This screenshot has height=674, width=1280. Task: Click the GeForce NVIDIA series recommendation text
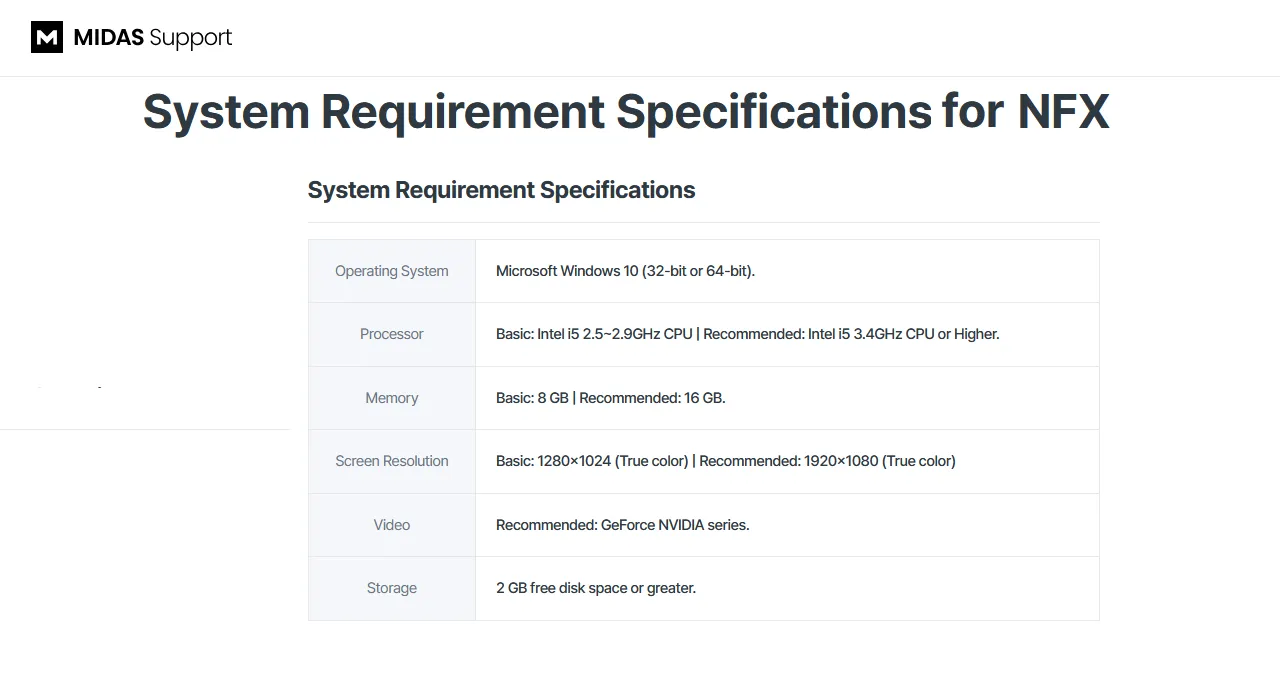point(622,525)
